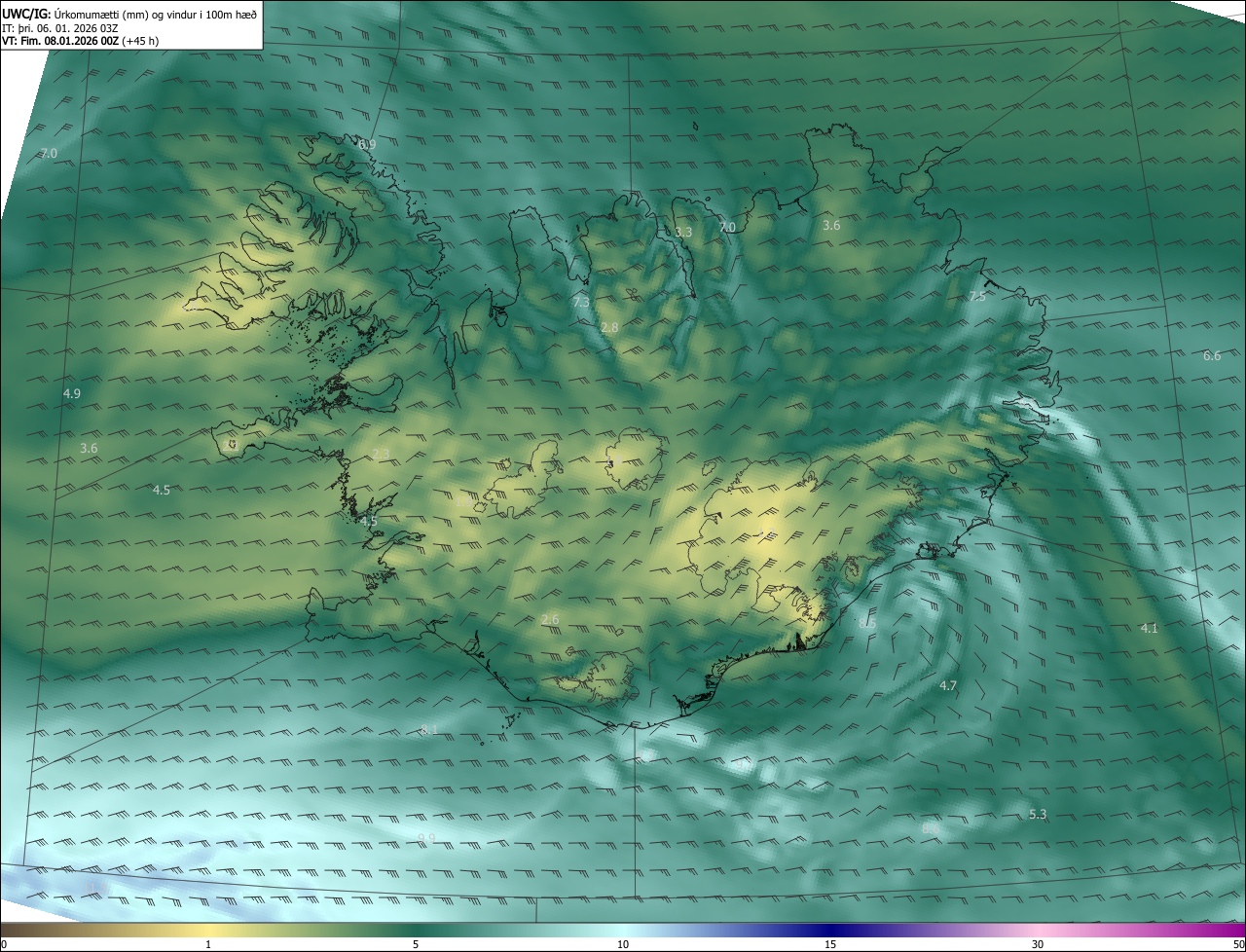Click the 7.3 precipitable water value
The width and height of the screenshot is (1246, 952).
click(581, 303)
